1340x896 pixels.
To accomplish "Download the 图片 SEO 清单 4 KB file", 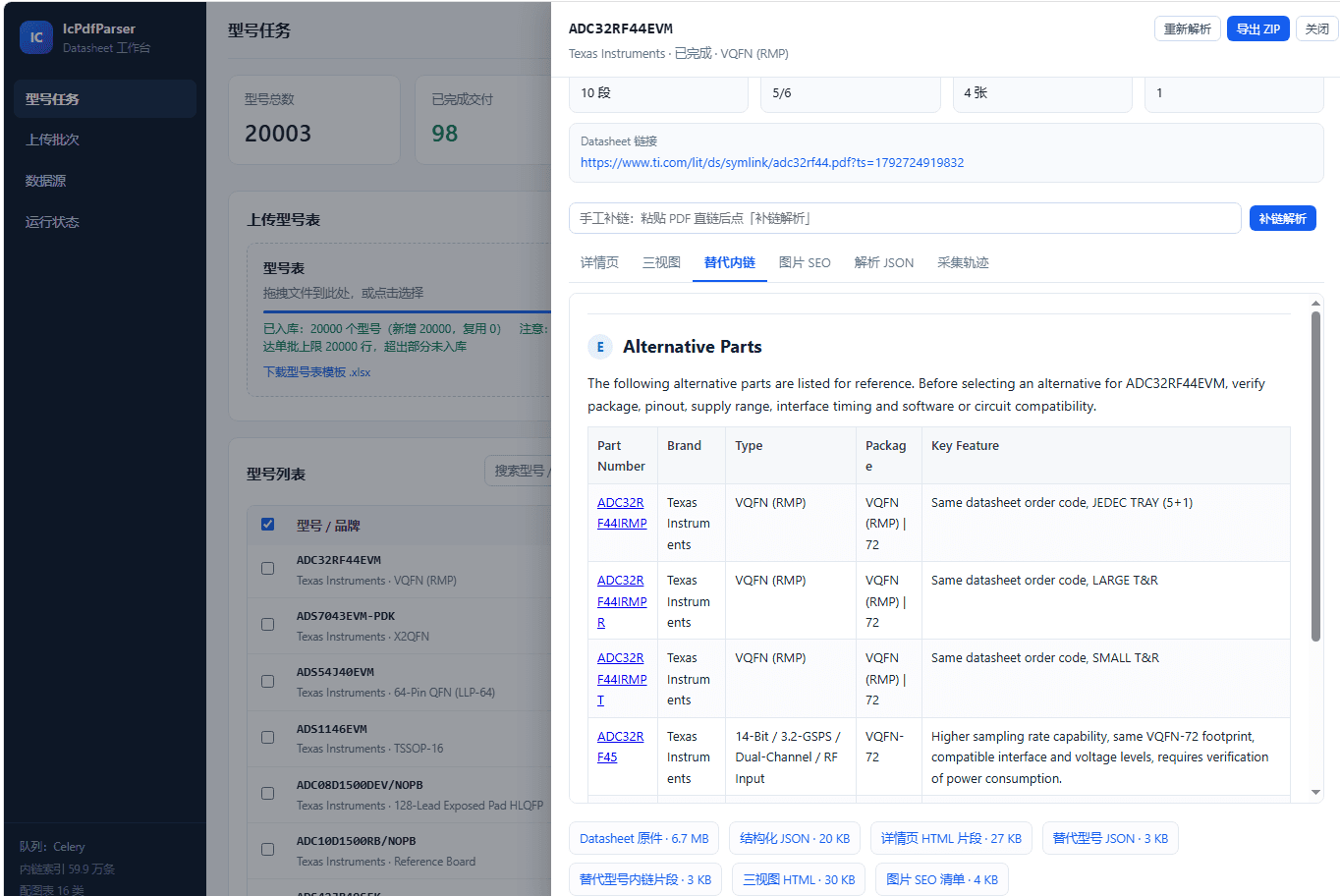I will 942,879.
